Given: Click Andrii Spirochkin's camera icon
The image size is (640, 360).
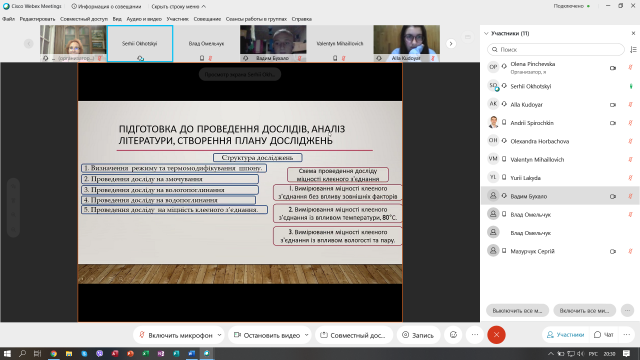Looking at the screenshot, I should pos(613,123).
